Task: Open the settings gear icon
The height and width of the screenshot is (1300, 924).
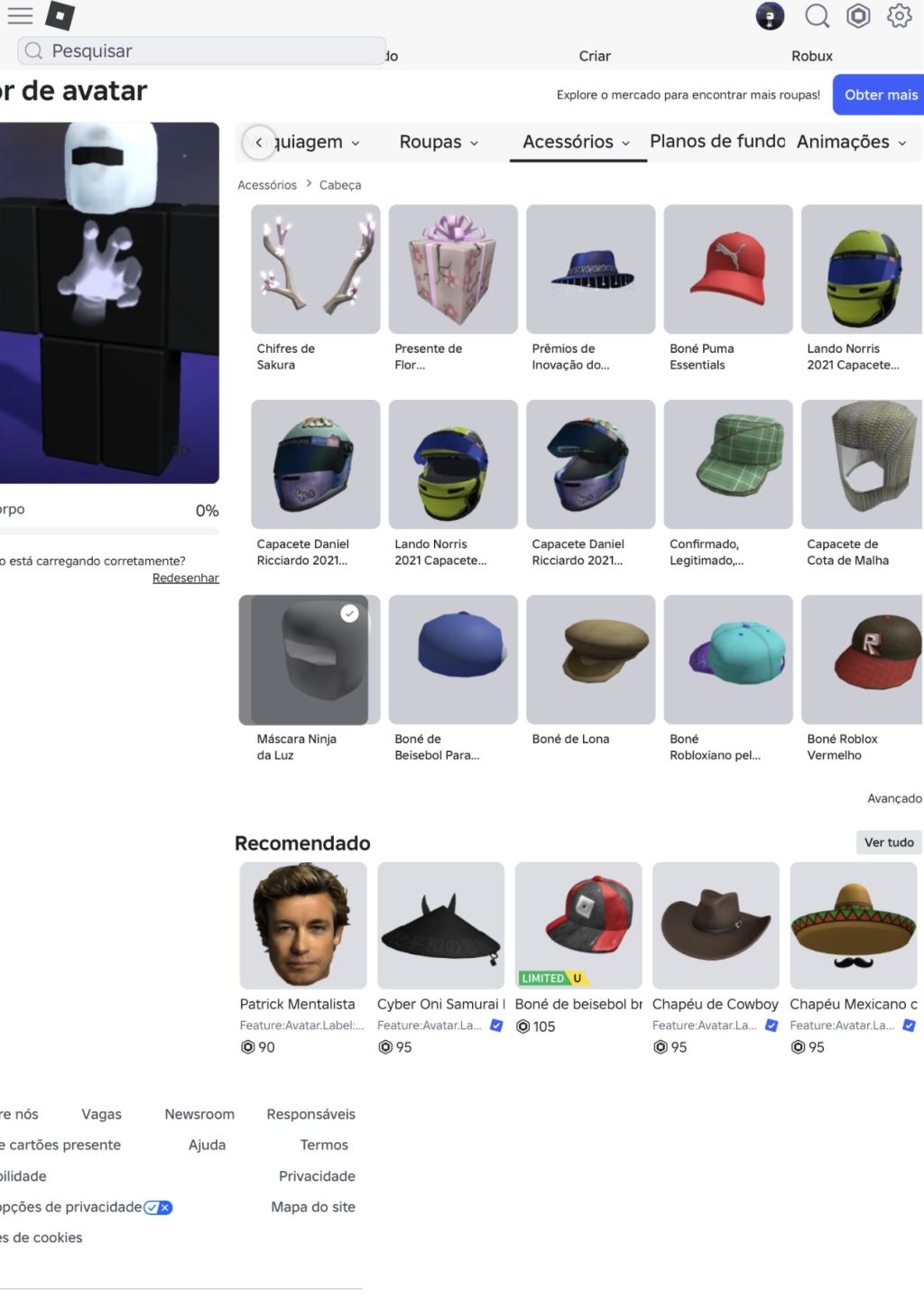Action: coord(899,16)
